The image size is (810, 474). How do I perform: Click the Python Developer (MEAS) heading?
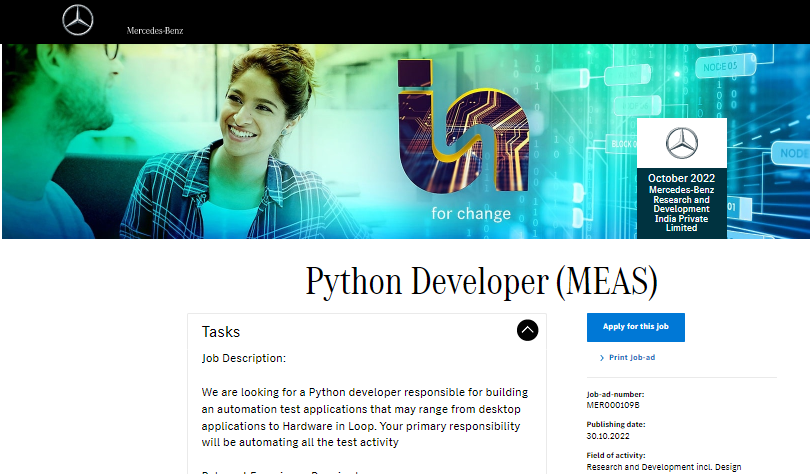[x=481, y=282]
